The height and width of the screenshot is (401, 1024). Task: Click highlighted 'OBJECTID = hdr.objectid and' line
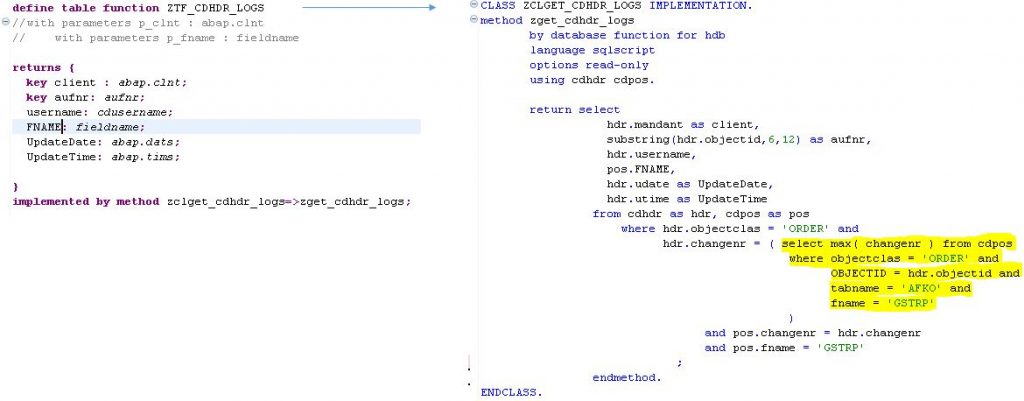coord(925,273)
